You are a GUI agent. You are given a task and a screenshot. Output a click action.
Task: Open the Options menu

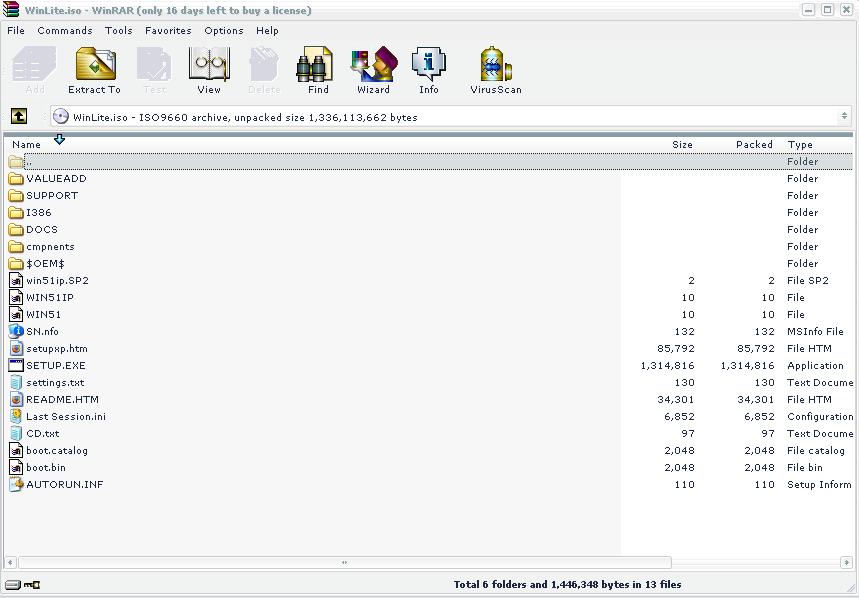click(x=224, y=31)
